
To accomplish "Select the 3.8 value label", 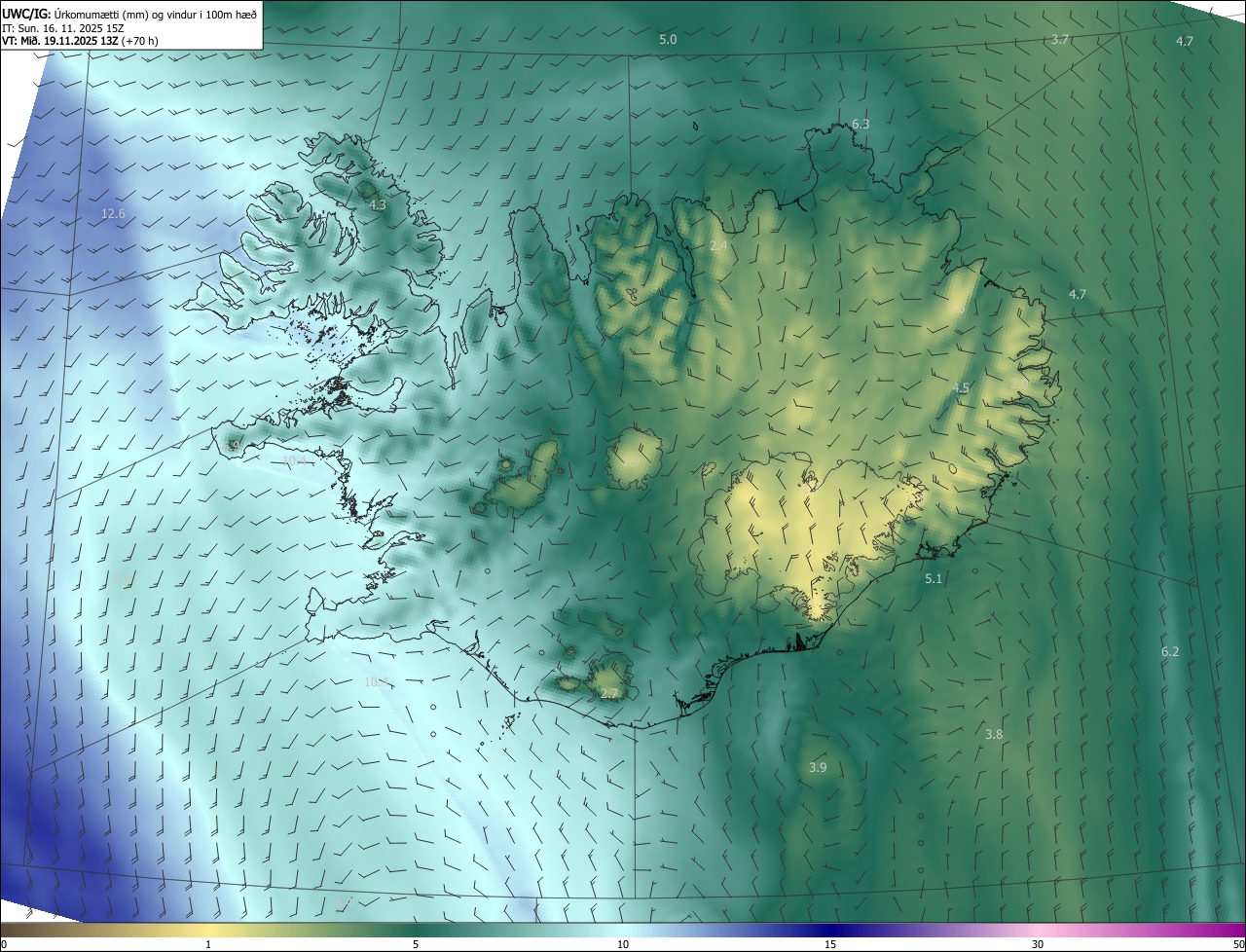I will 994,734.
